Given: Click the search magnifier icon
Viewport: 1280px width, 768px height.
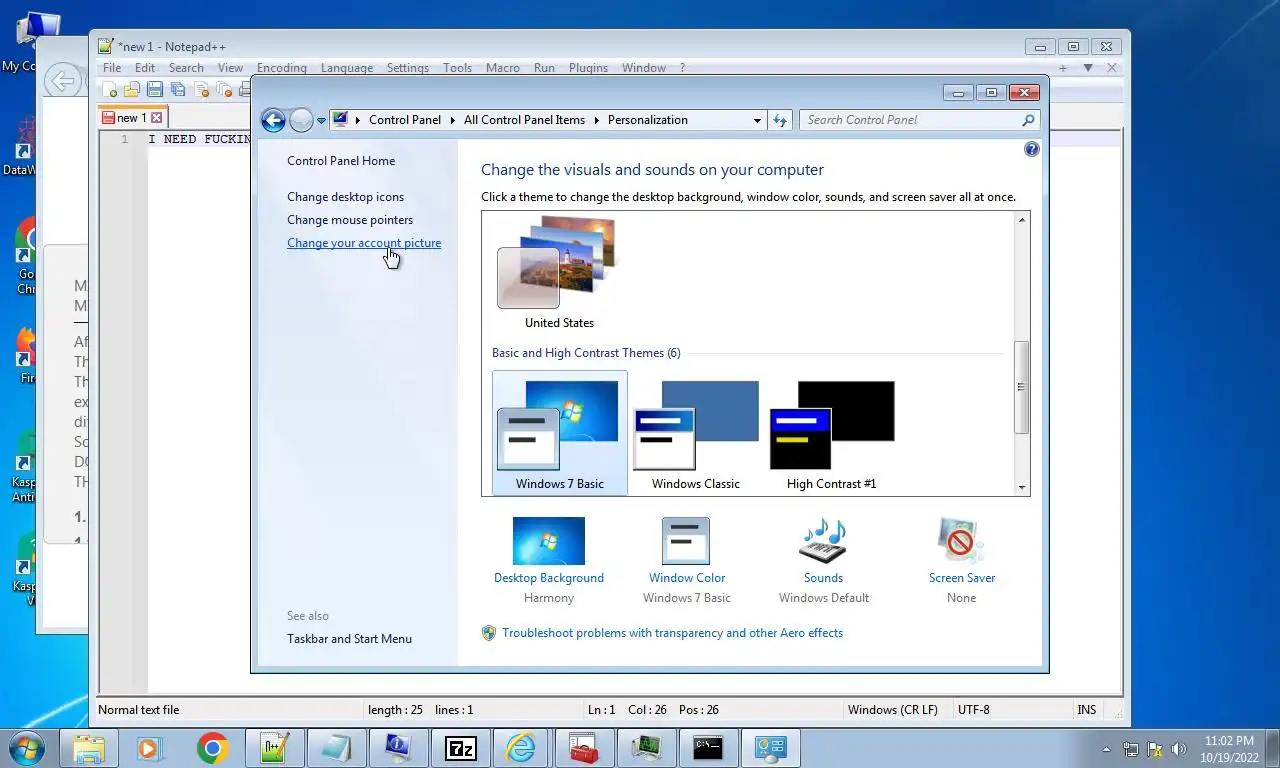Looking at the screenshot, I should tap(1028, 120).
